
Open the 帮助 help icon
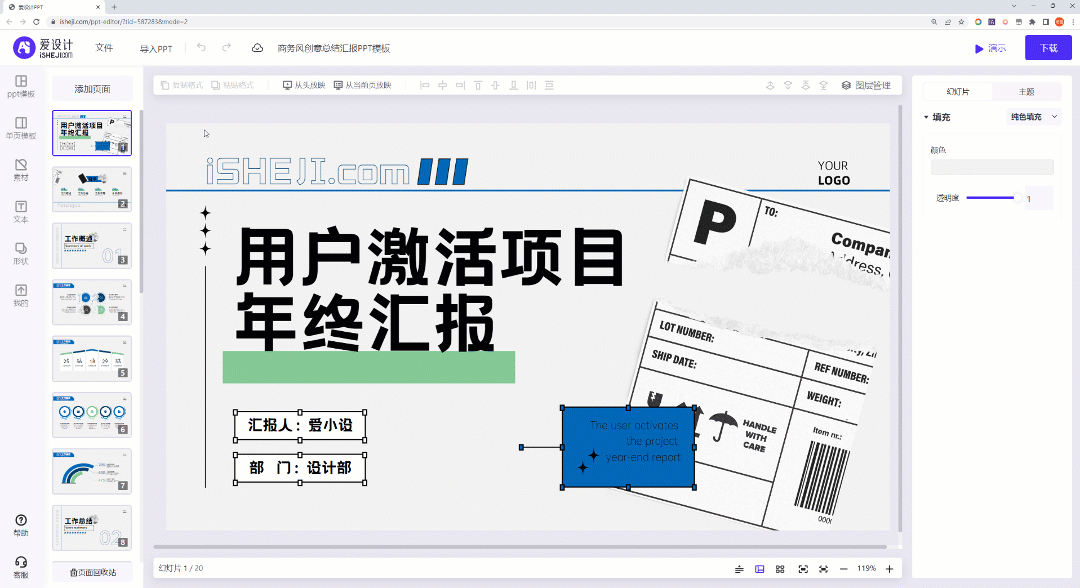tap(21, 525)
